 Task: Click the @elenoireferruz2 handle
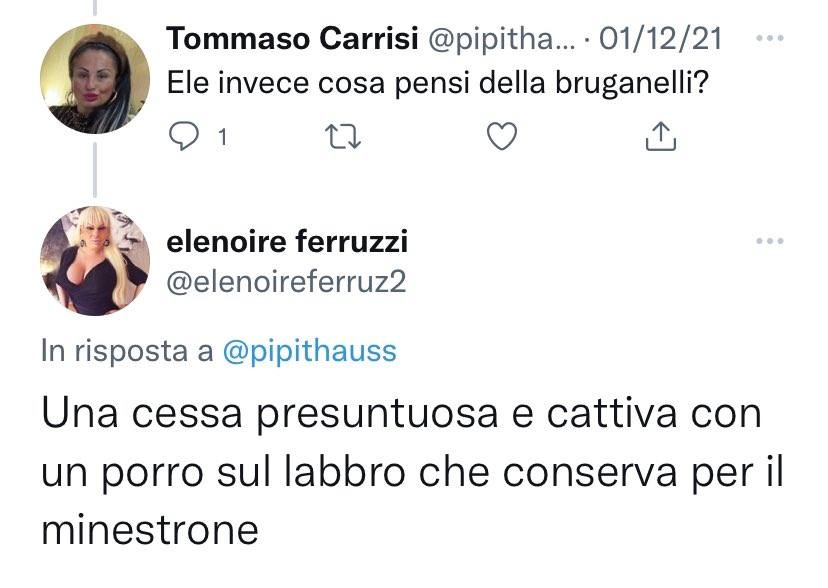(x=286, y=283)
